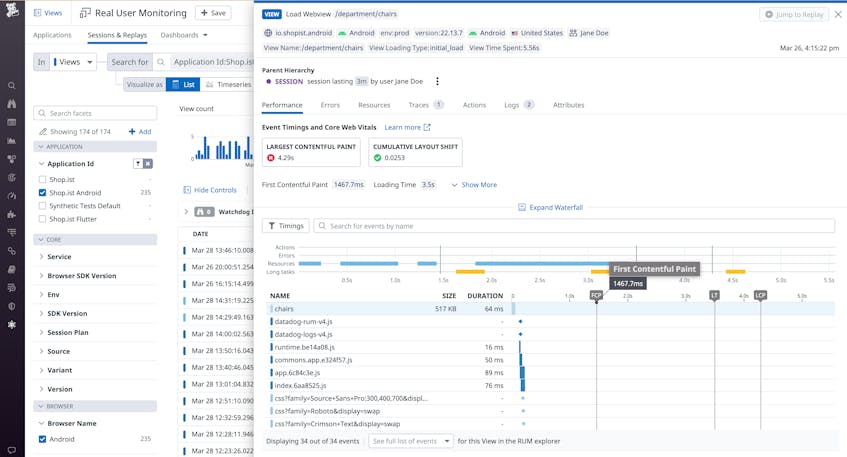
Task: Check the Shop.ist application checkbox
Action: [42, 179]
